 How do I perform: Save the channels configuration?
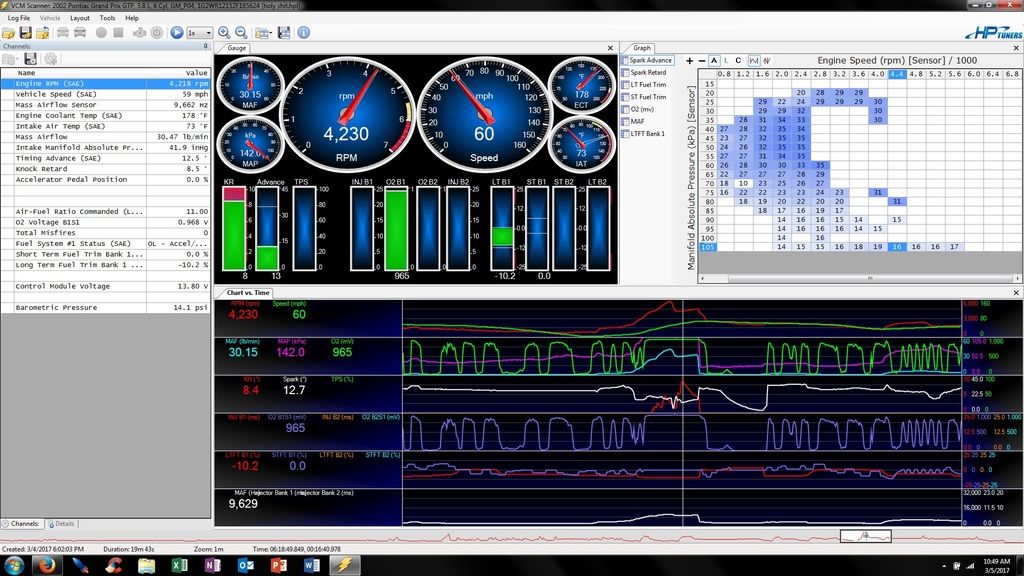(30, 59)
